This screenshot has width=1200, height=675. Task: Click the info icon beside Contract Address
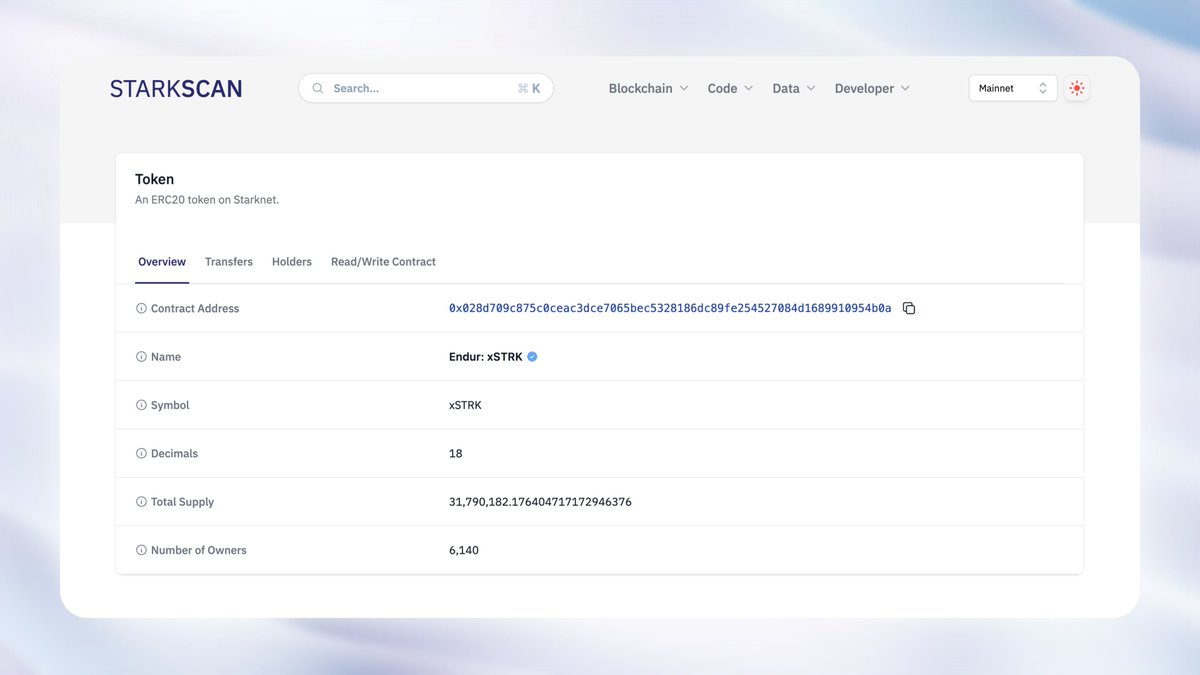[141, 309]
